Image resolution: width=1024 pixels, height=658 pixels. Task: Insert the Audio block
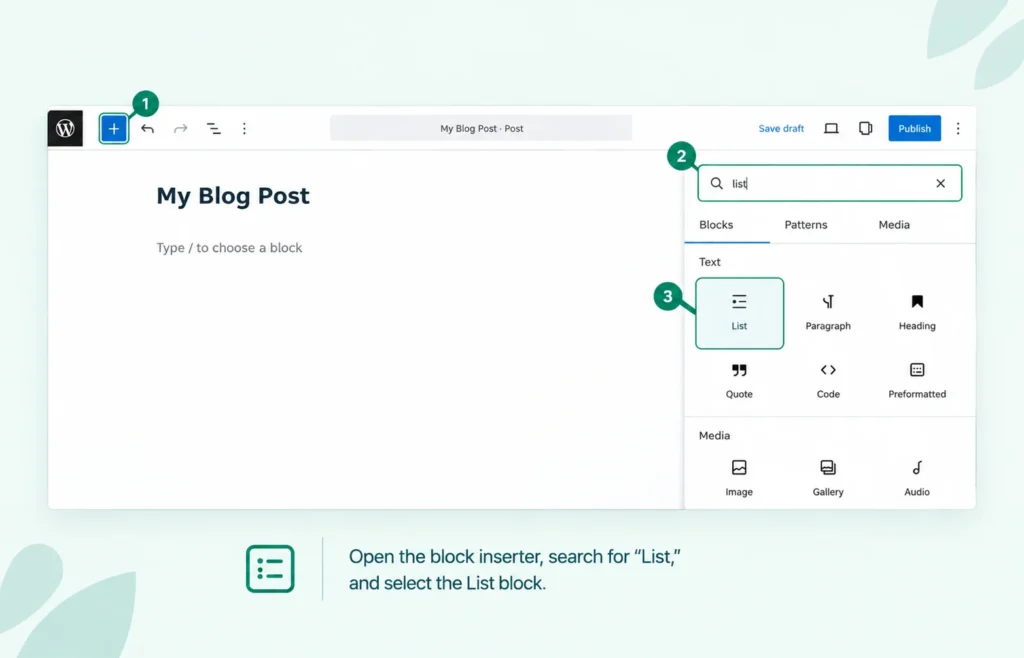pos(917,478)
